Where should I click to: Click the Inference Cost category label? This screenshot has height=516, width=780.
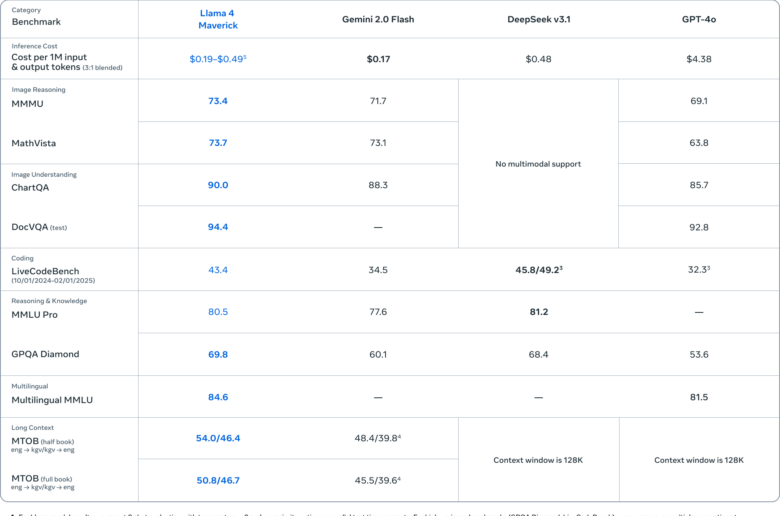coord(34,46)
